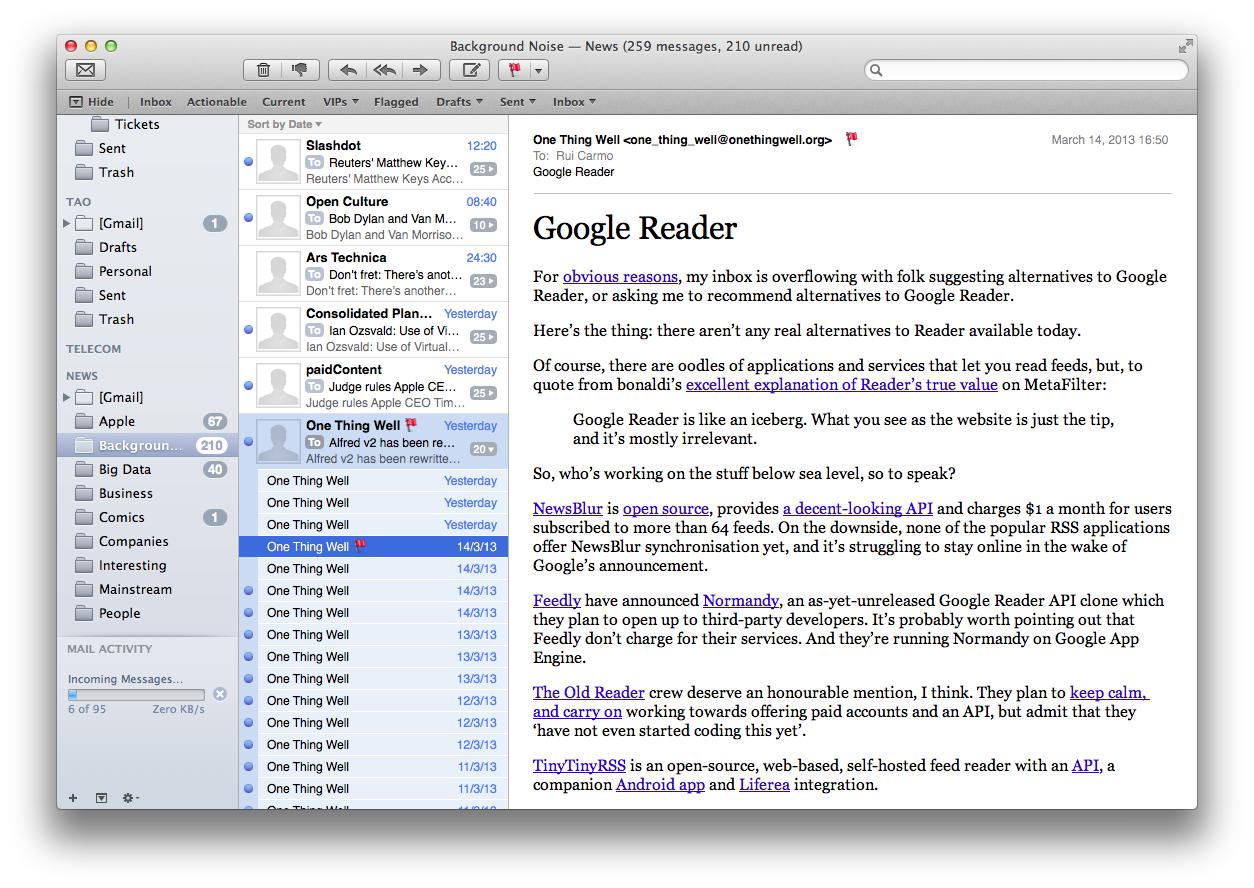1254x888 pixels.
Task: Open the Normandy link
Action: click(x=741, y=601)
